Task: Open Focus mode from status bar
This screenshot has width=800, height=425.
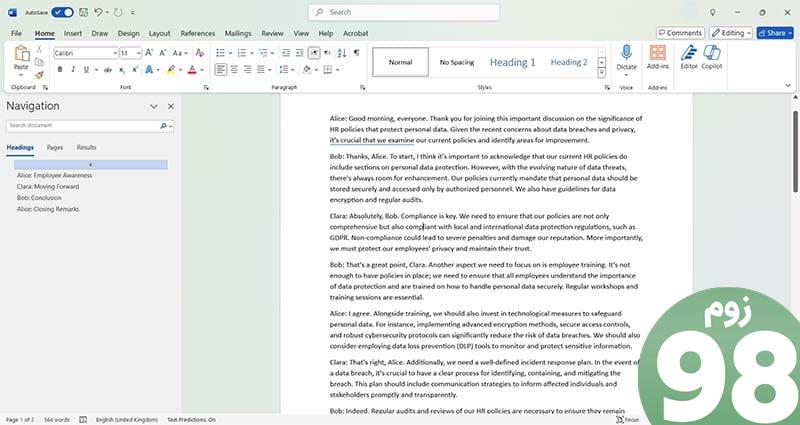Action: tap(627, 419)
